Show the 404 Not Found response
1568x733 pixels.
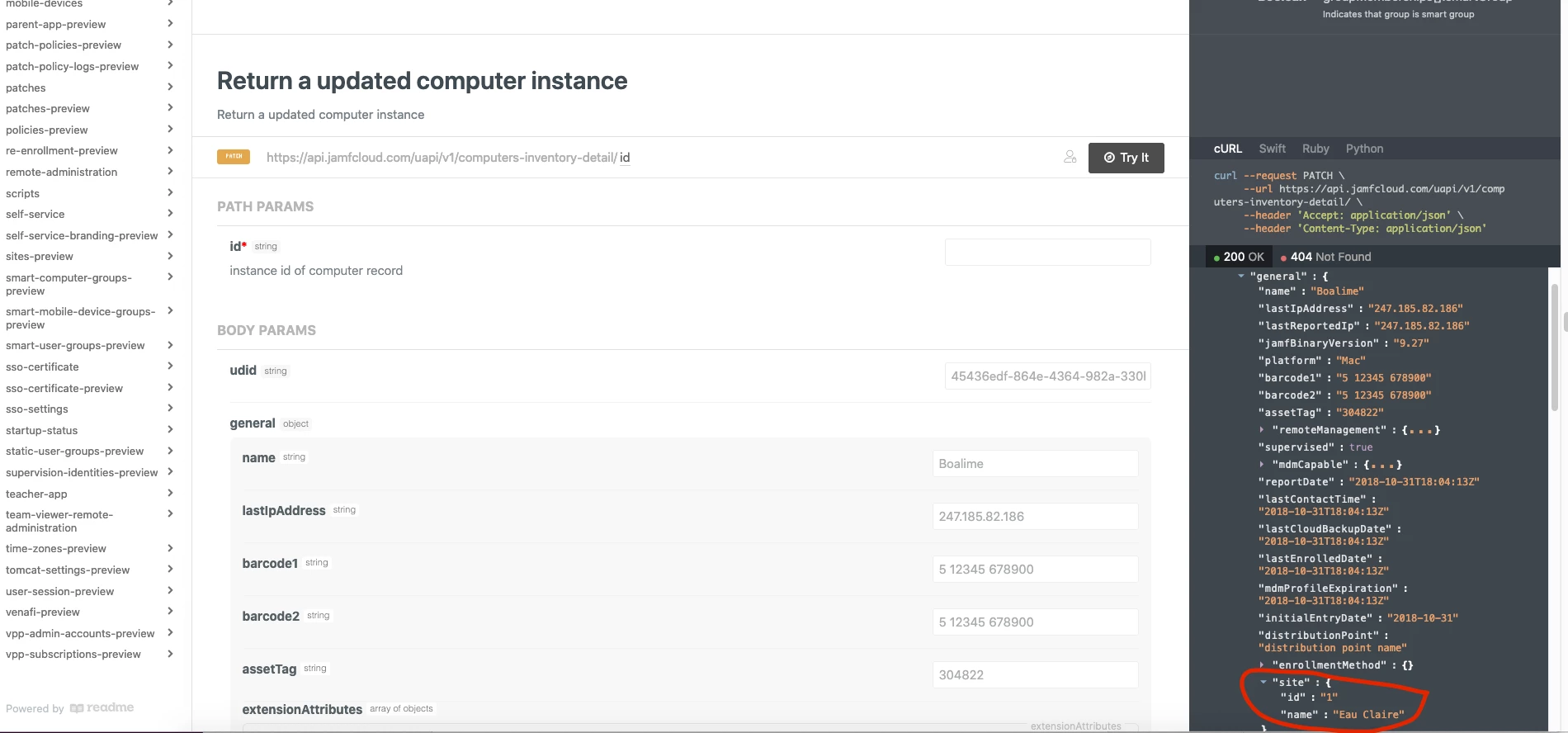1325,257
